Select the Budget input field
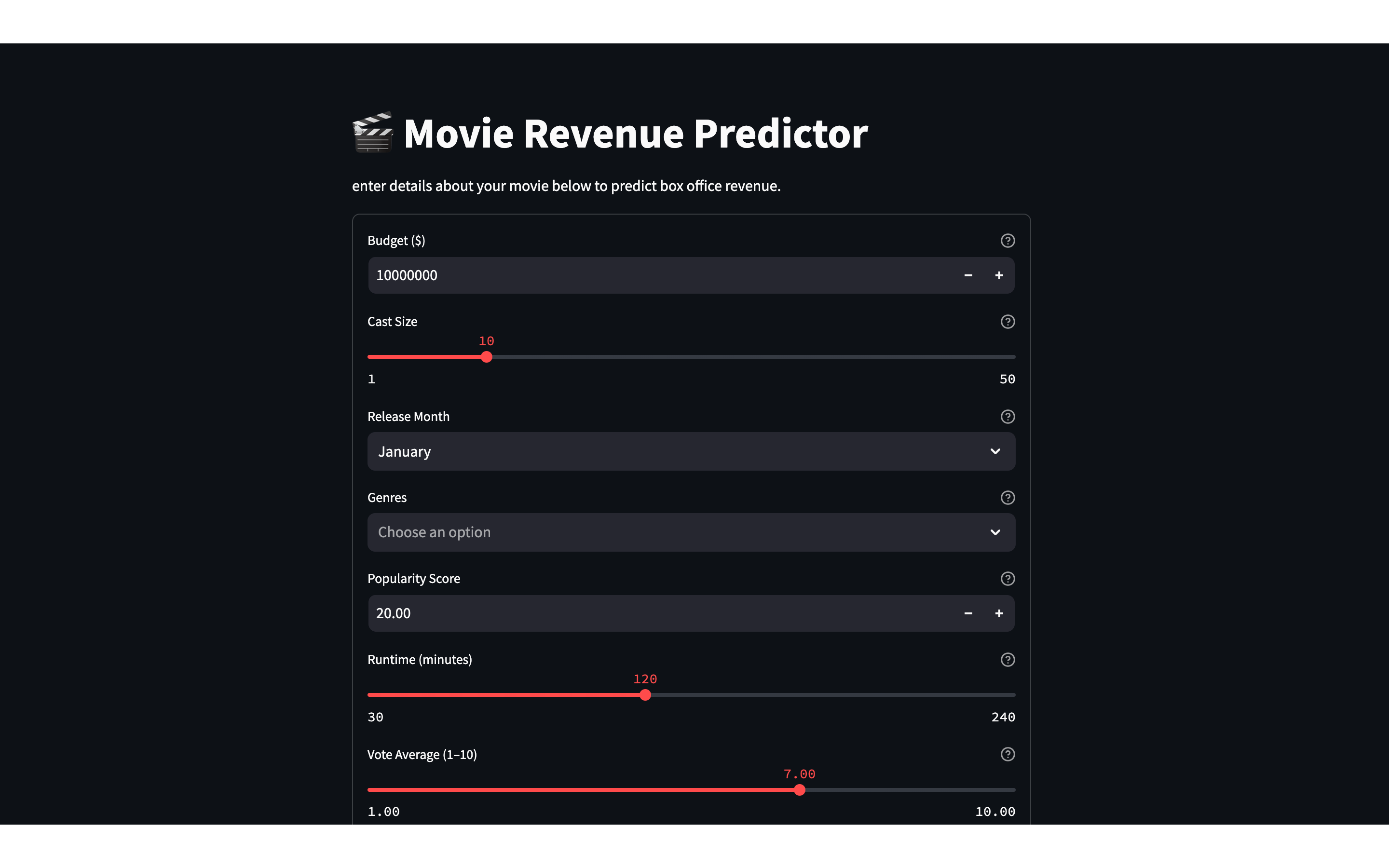The height and width of the screenshot is (868, 1389). pos(631,275)
